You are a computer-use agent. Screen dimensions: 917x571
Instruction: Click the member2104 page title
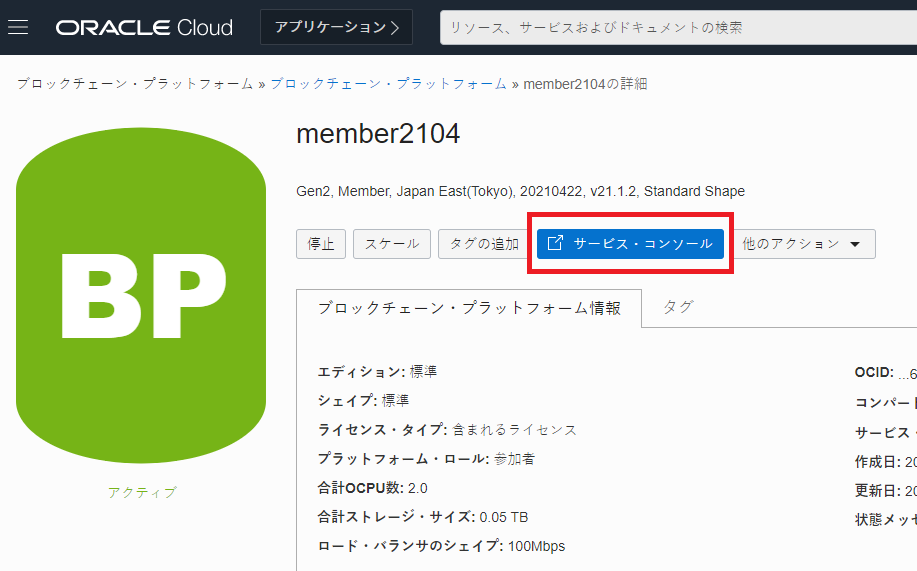pos(378,134)
